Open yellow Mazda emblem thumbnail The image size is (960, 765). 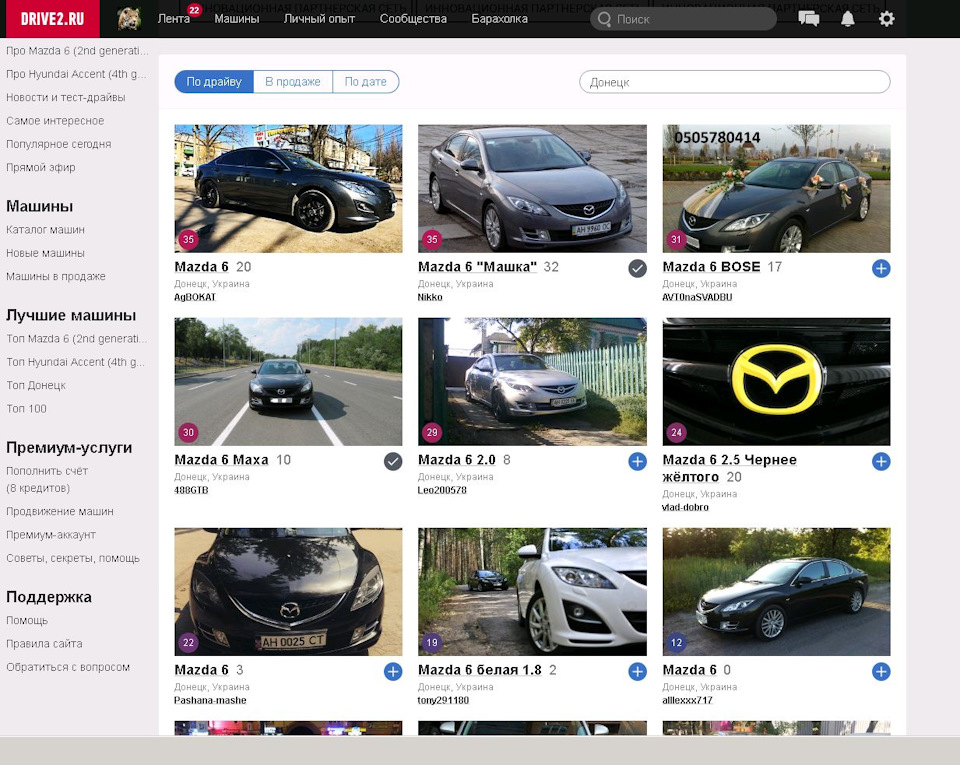pos(776,381)
